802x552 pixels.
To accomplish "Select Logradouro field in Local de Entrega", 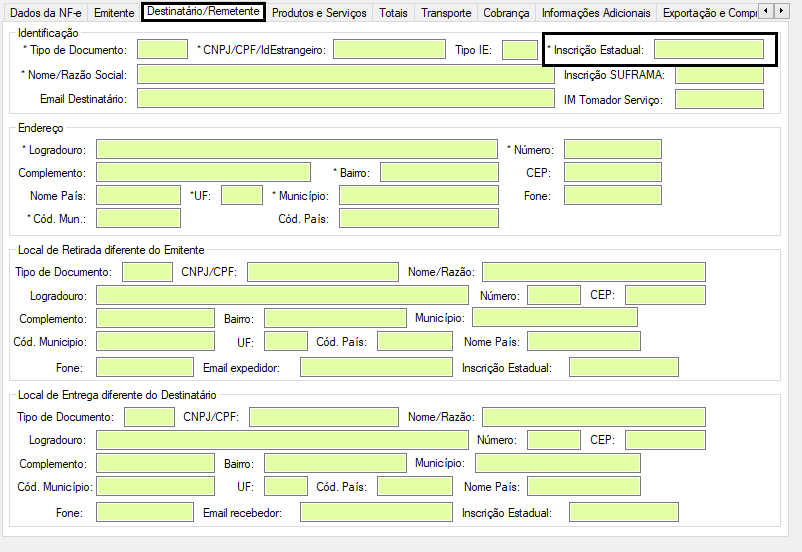I will click(282, 440).
